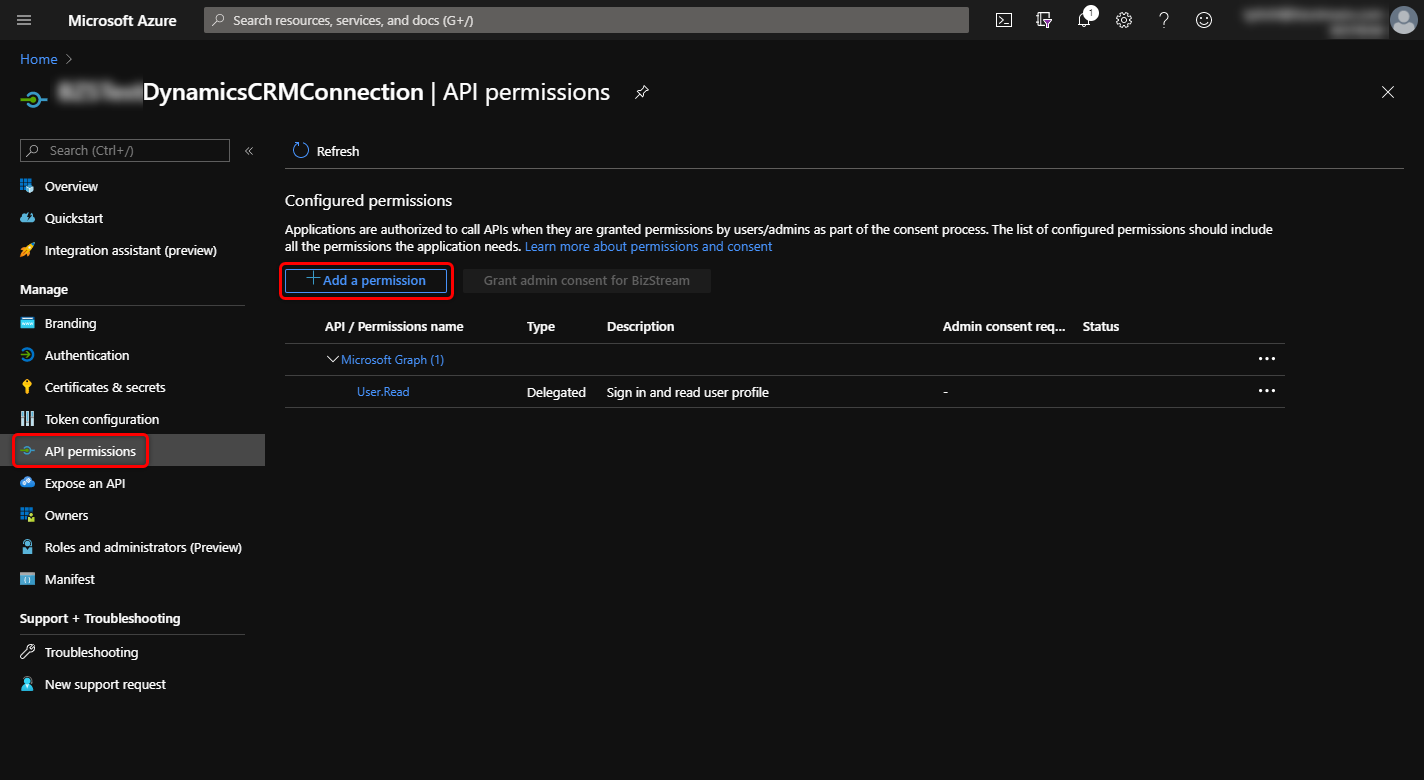Click the Microsoft Graph (1) link
Screen dimensions: 1424x780
392,359
